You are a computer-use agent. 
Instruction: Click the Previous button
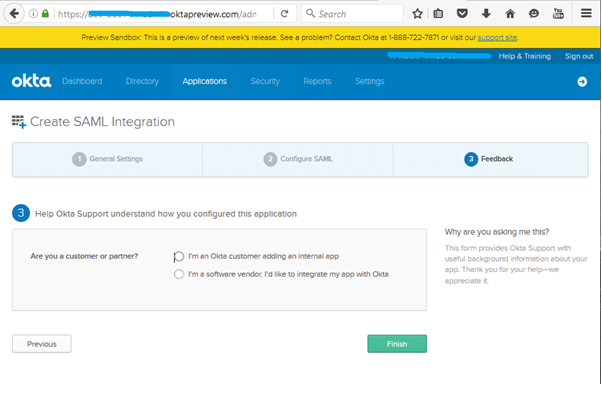pos(41,344)
